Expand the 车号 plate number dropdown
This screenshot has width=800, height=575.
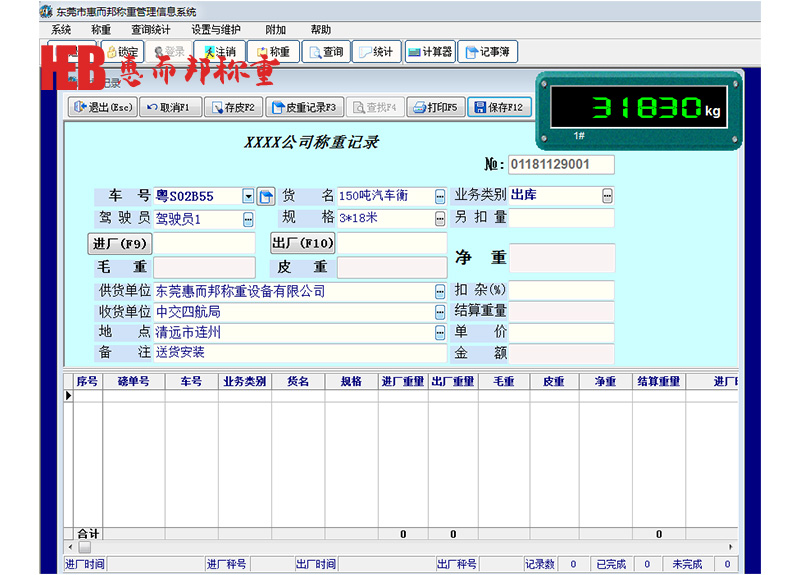pyautogui.click(x=249, y=196)
